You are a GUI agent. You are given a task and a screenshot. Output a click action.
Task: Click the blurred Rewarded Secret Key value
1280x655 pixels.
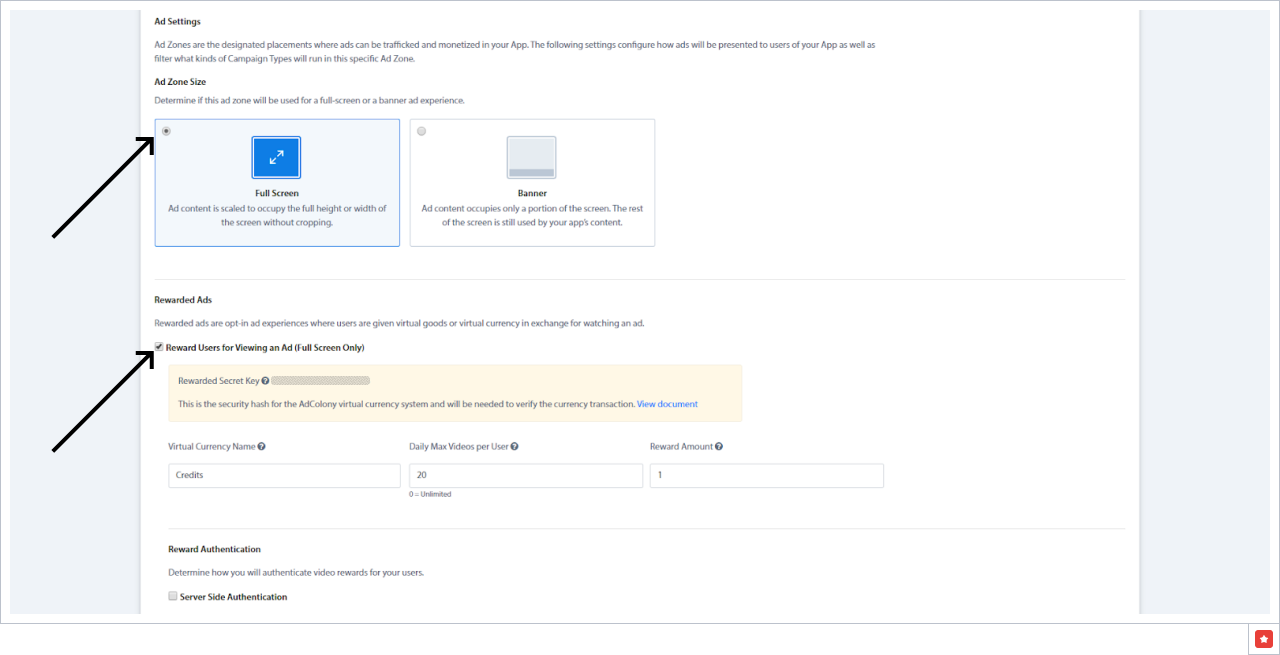pos(321,381)
